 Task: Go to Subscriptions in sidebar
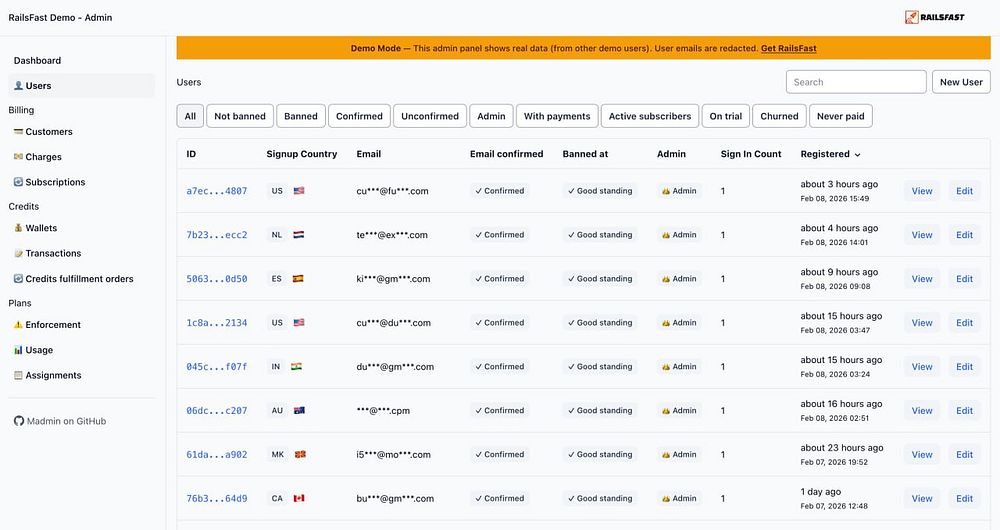click(x=55, y=182)
